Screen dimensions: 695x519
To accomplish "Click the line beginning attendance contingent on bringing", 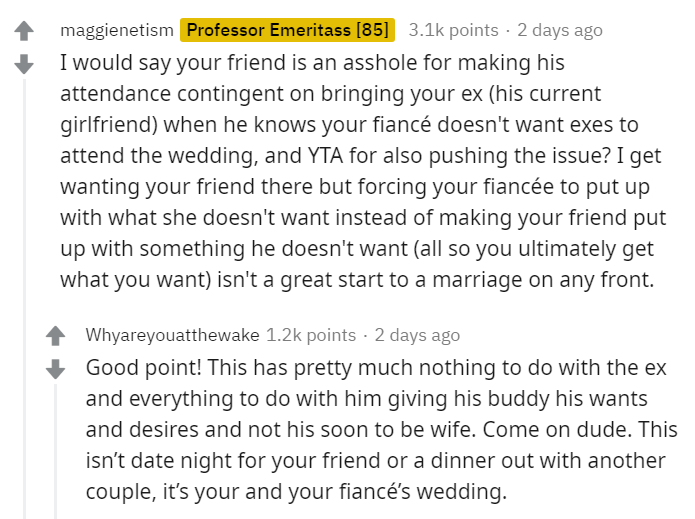I will point(331,94).
